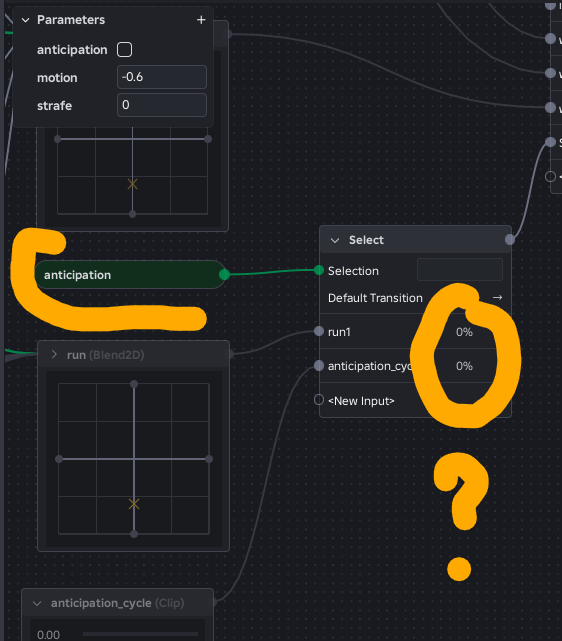Click the Selection input port
Viewport: 562px width, 641px height.
coord(319,270)
